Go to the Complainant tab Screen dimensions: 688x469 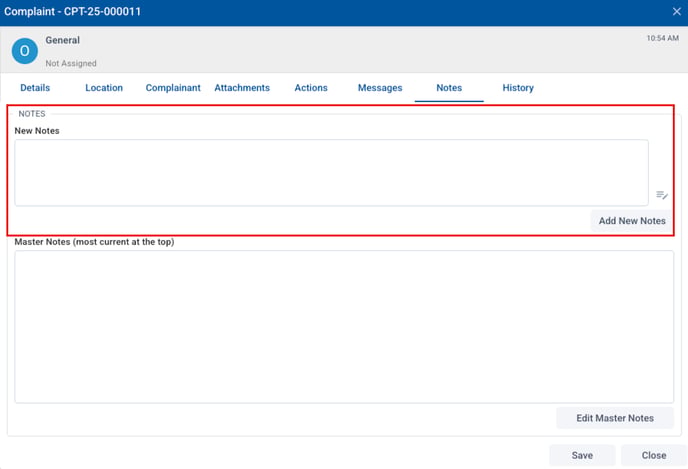(x=173, y=88)
